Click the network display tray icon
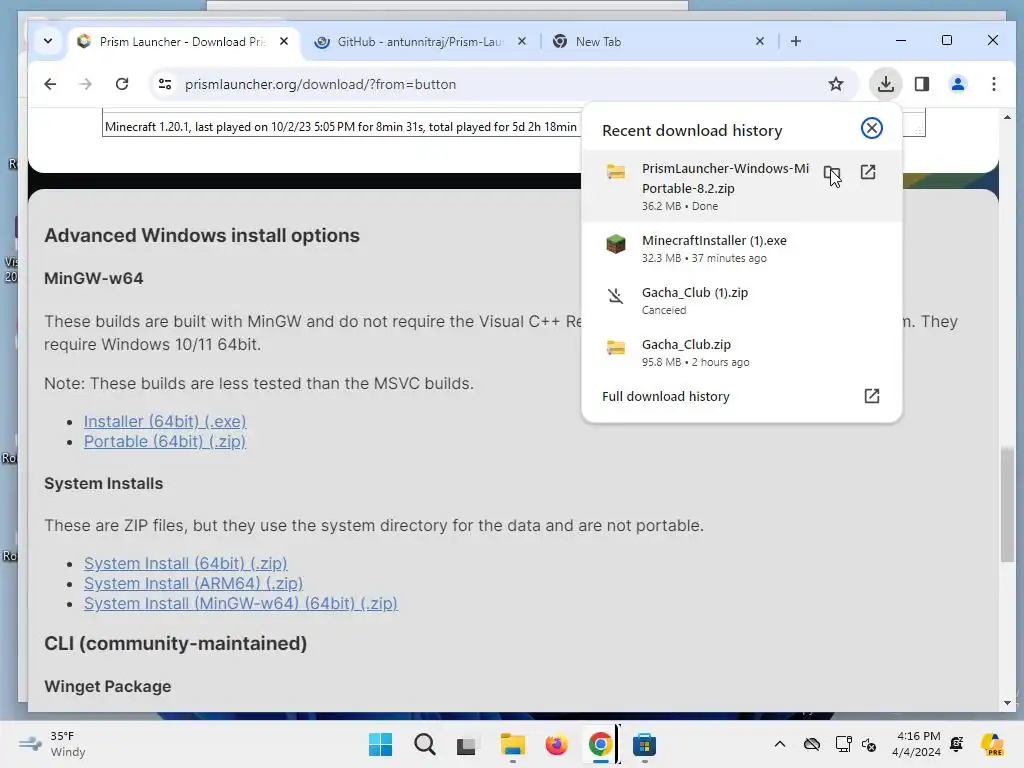This screenshot has height=768, width=1024. (x=843, y=744)
